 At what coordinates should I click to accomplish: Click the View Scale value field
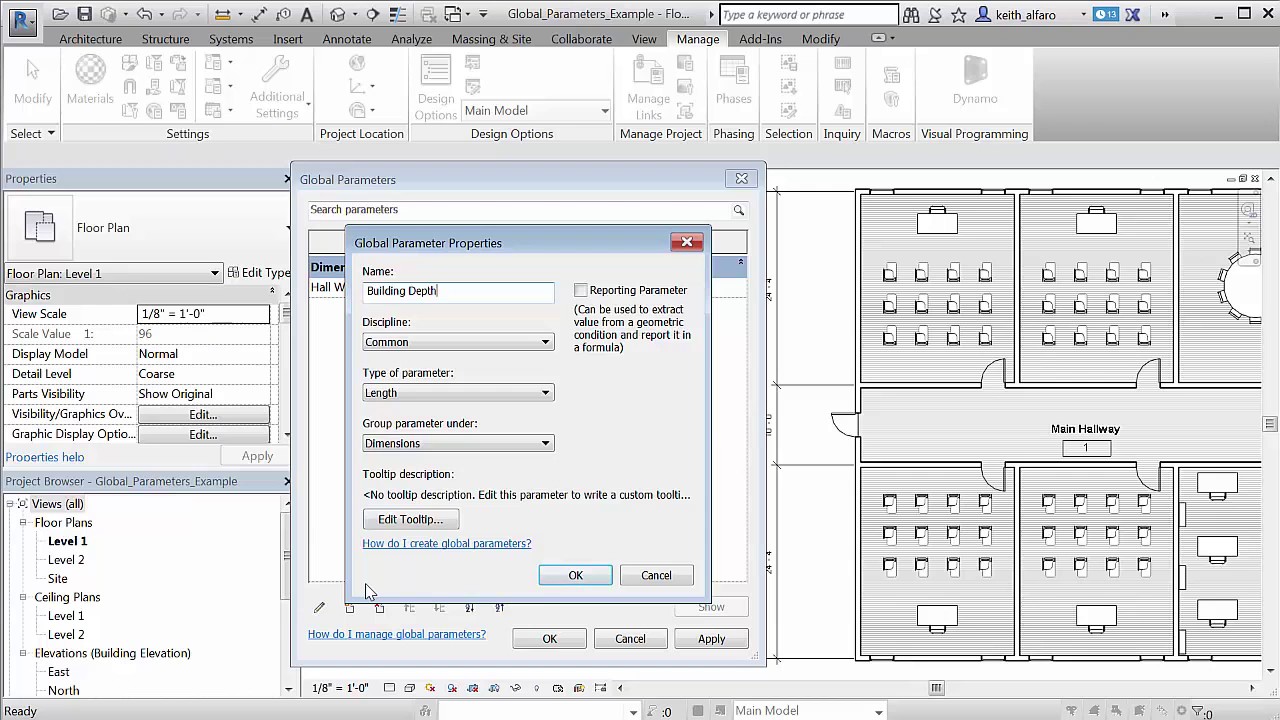pos(203,314)
